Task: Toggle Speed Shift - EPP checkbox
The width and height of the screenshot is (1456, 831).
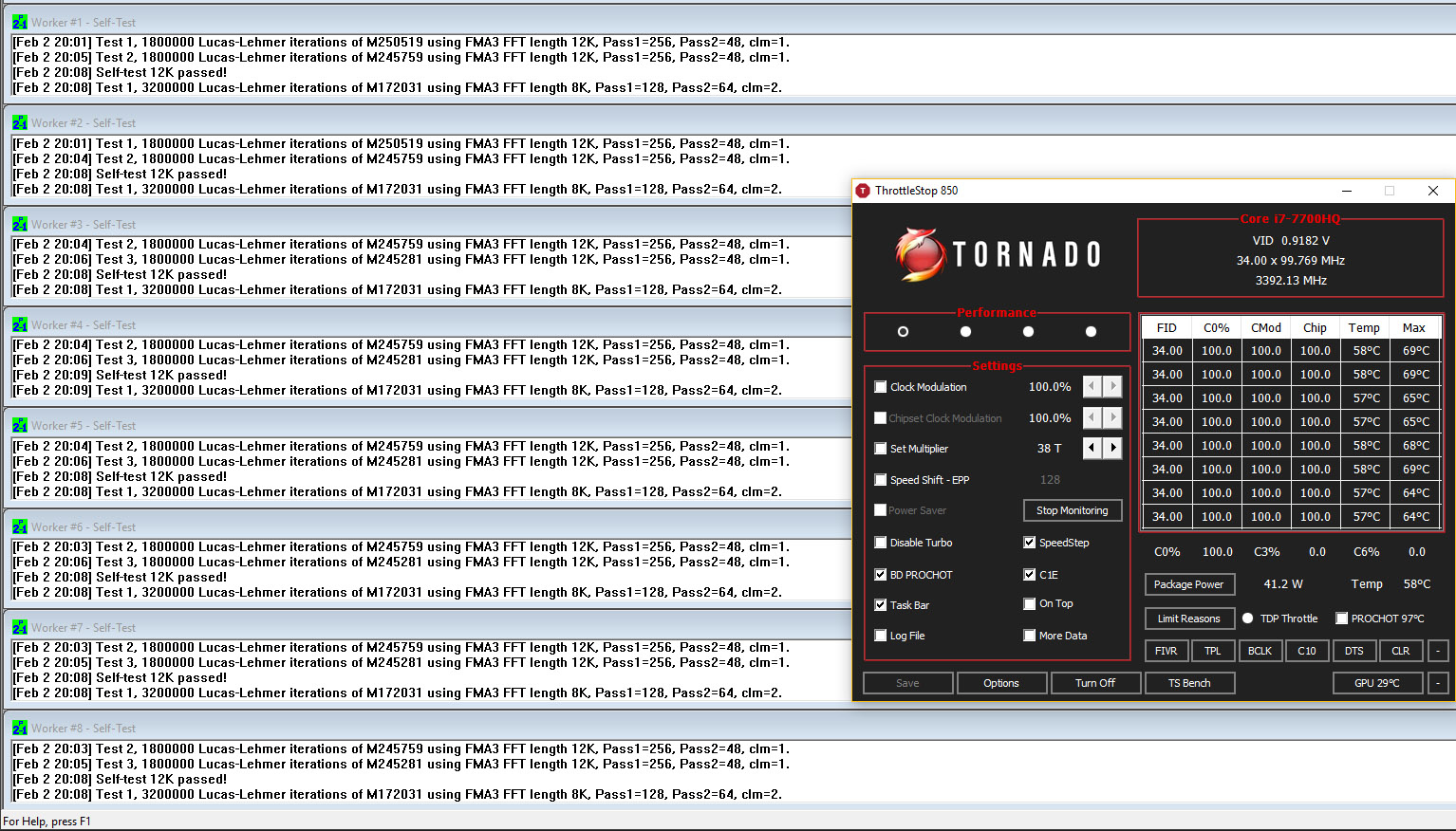Action: click(x=881, y=480)
